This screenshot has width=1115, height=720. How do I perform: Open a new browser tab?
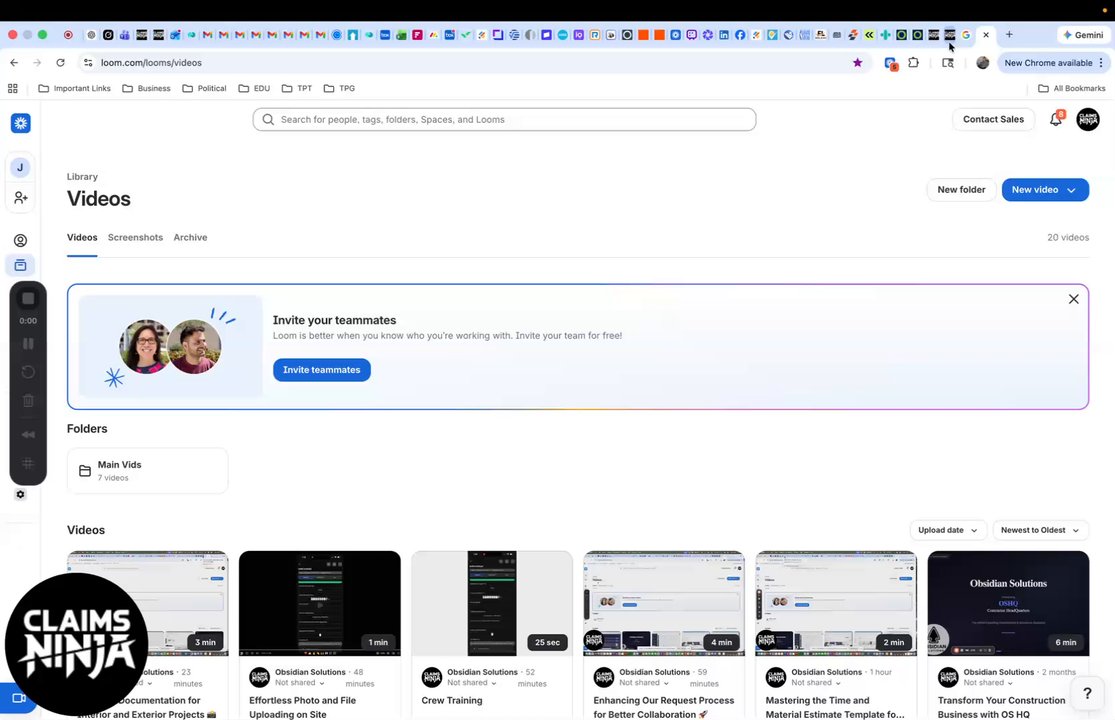point(1009,34)
